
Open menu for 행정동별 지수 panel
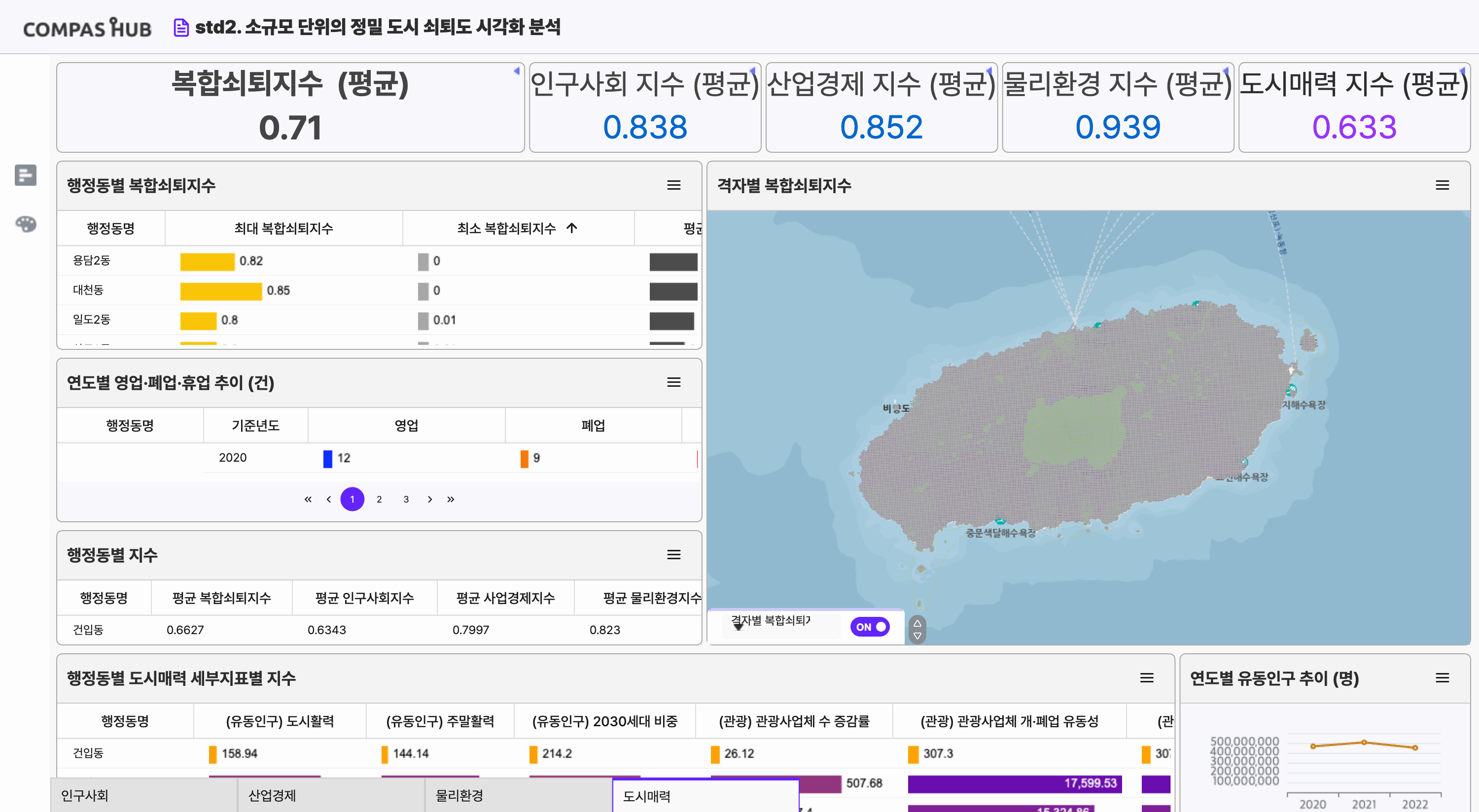pyautogui.click(x=673, y=554)
